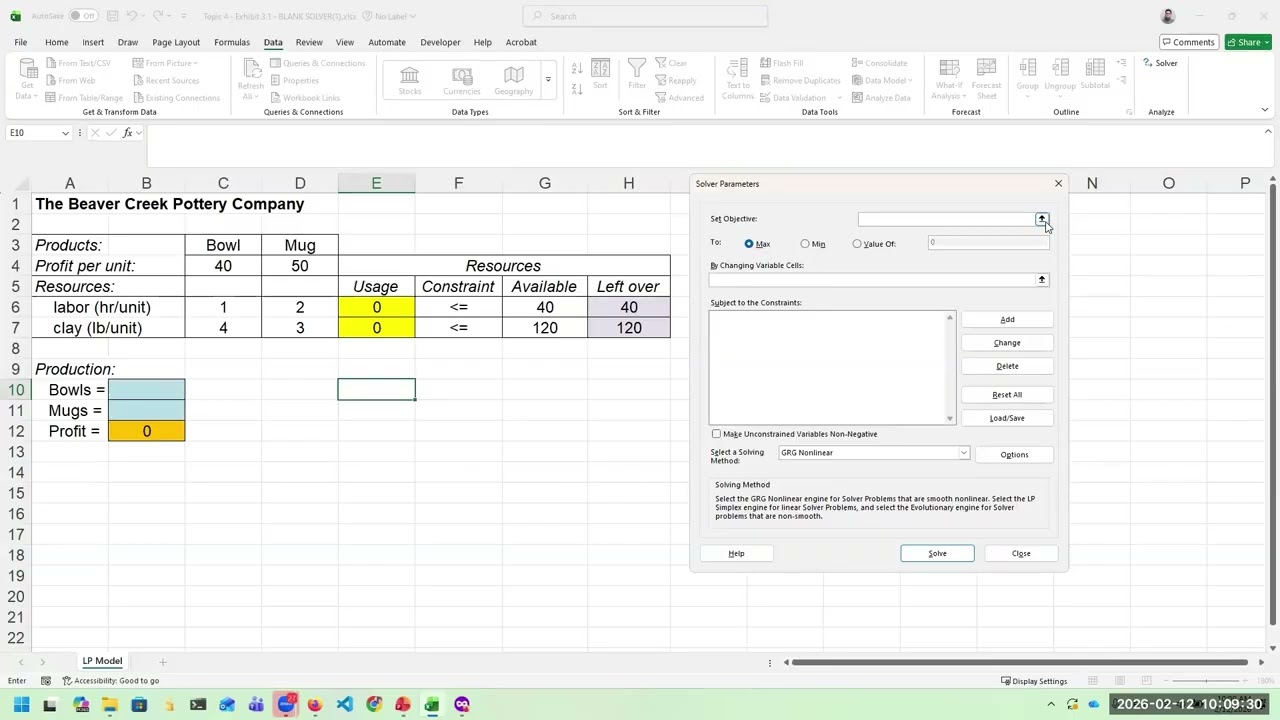The image size is (1280, 720).
Task: Click the Insert Function fx icon
Action: 128,133
